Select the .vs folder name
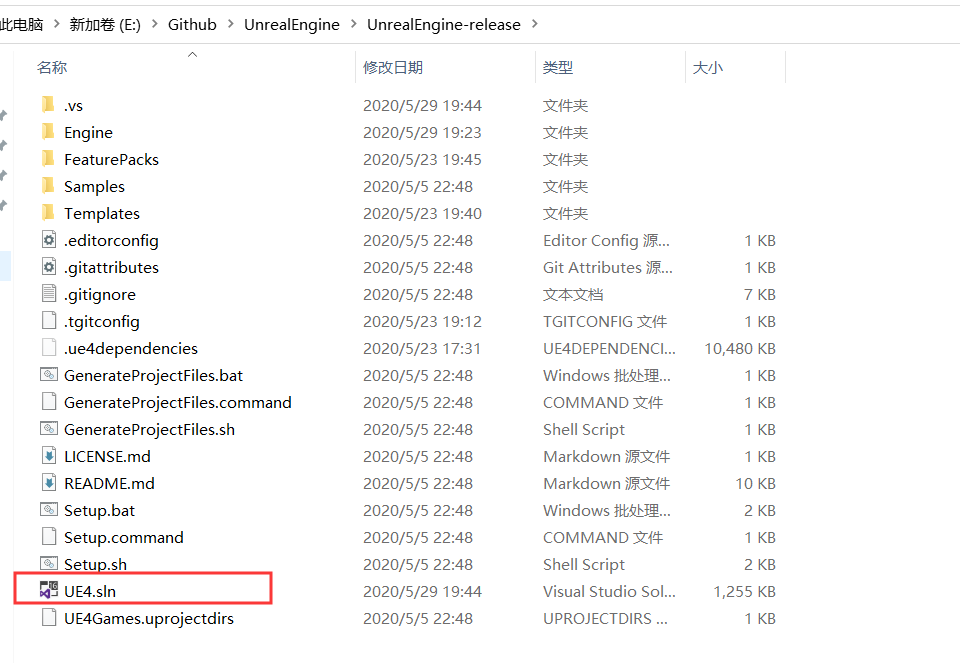The height and width of the screenshot is (663, 960). pos(73,106)
